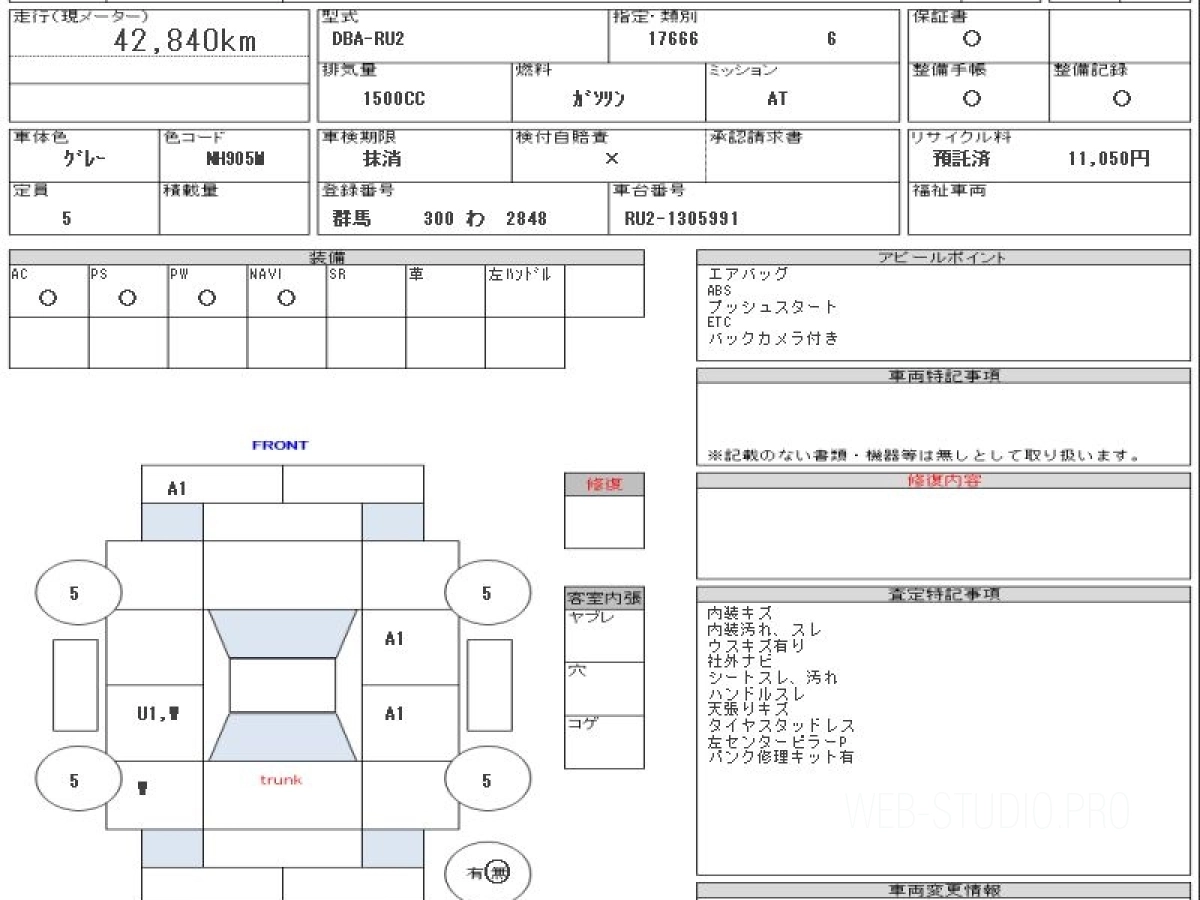The height and width of the screenshot is (900, 1200).
Task: Click the コゲ interior cell
Action: pyautogui.click(x=604, y=742)
